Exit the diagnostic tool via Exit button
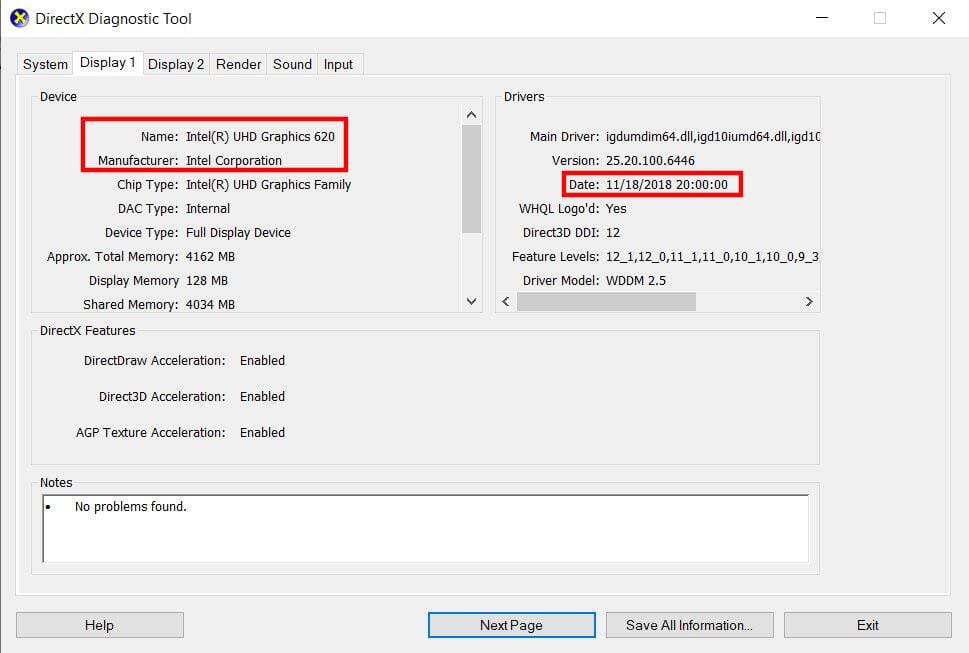This screenshot has height=653, width=969. point(867,625)
